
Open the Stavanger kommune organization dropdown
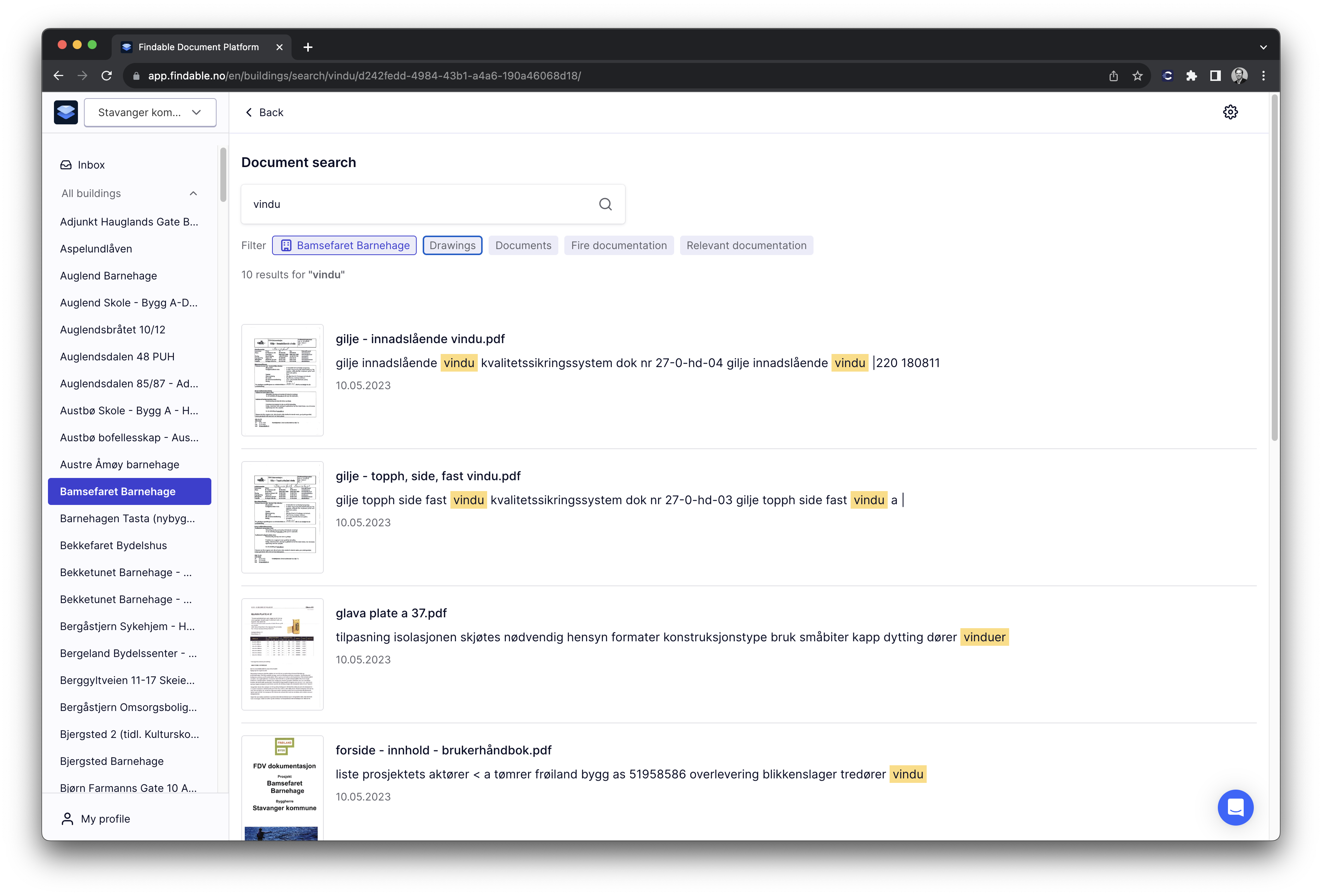150,113
